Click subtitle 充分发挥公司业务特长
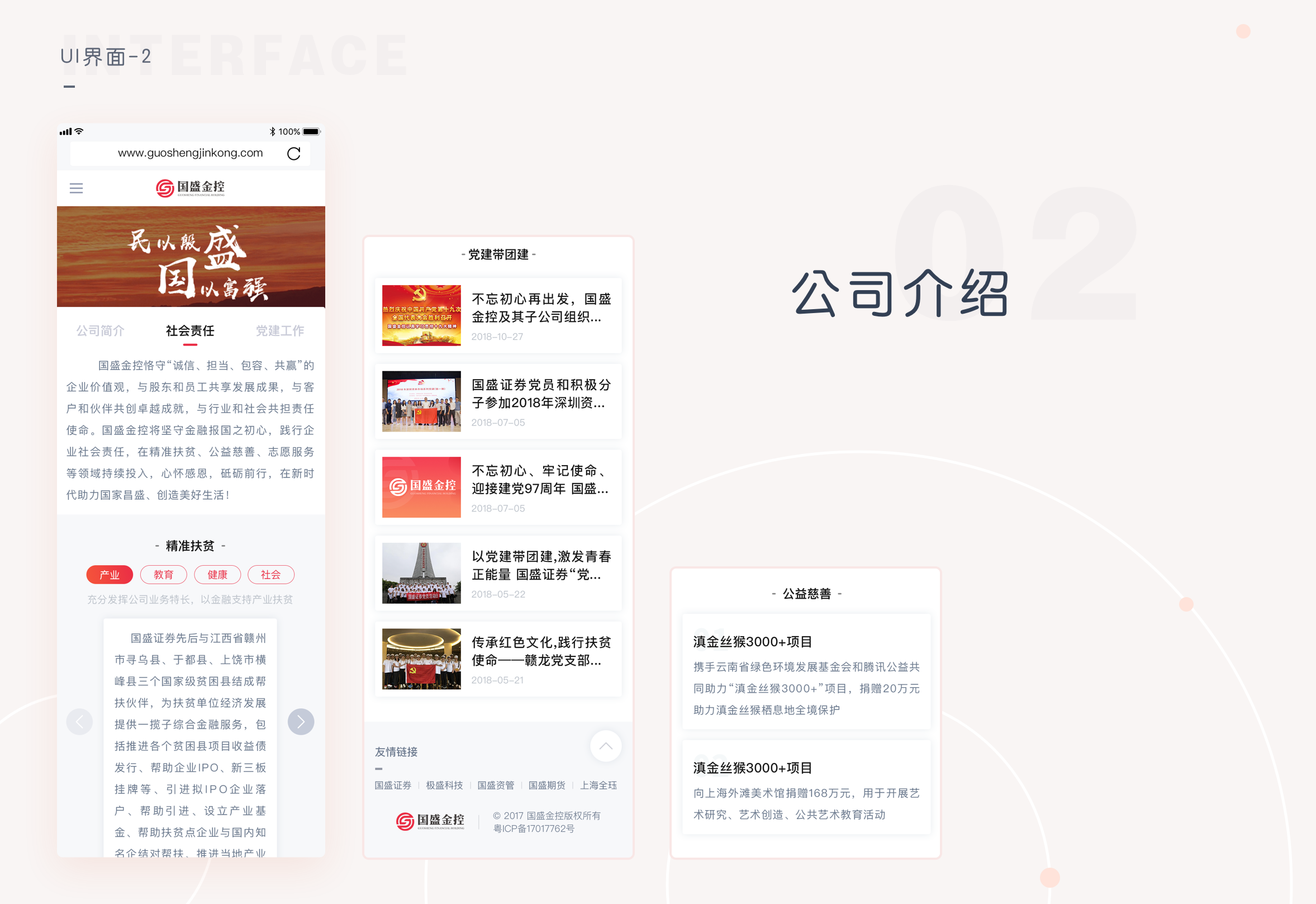Viewport: 1316px width, 904px height. 190,599
